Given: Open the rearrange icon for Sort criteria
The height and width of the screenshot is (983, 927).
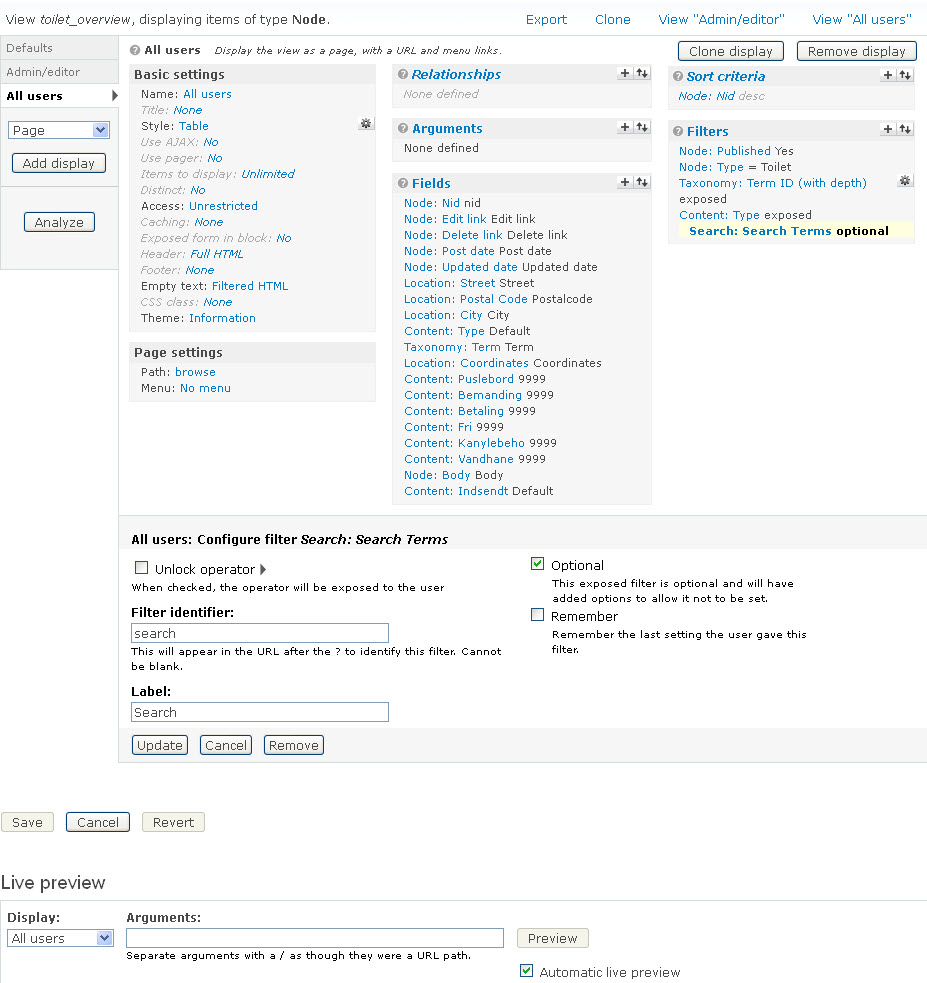Looking at the screenshot, I should point(906,74).
